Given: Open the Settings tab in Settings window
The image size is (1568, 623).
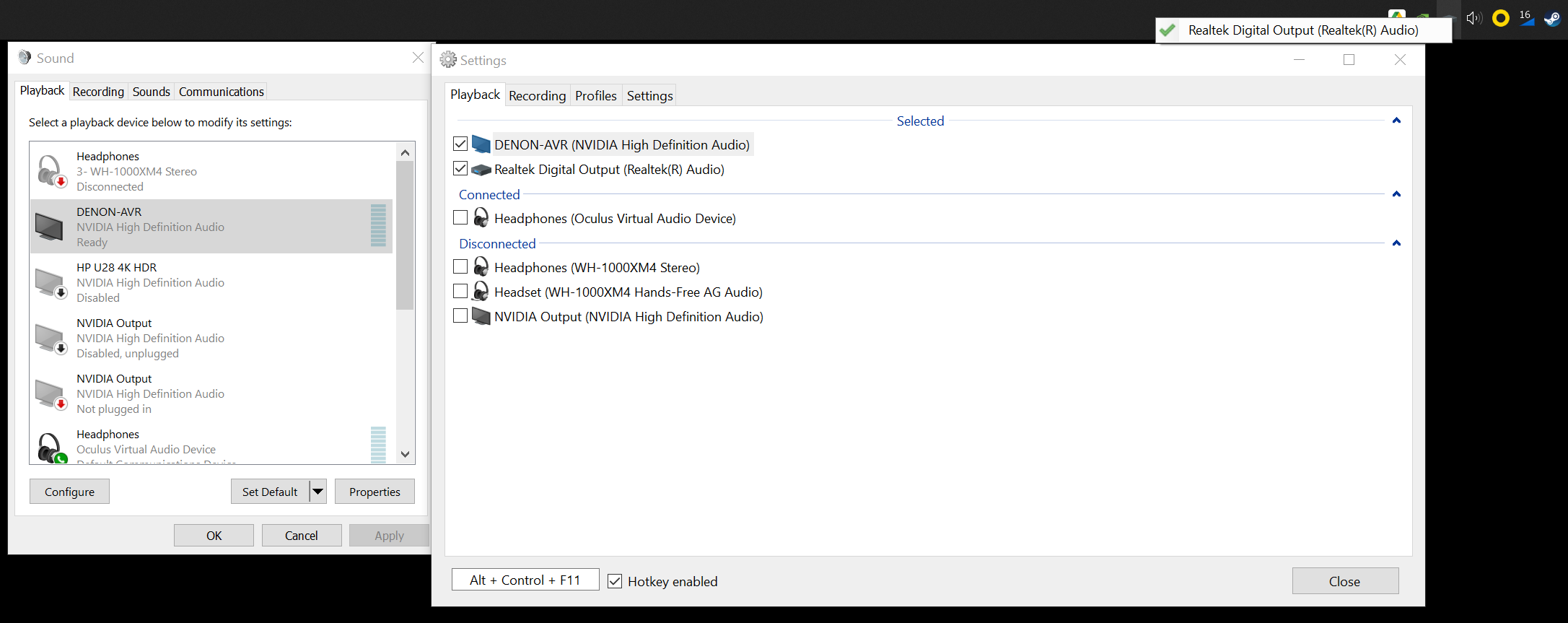Looking at the screenshot, I should click(x=649, y=95).
